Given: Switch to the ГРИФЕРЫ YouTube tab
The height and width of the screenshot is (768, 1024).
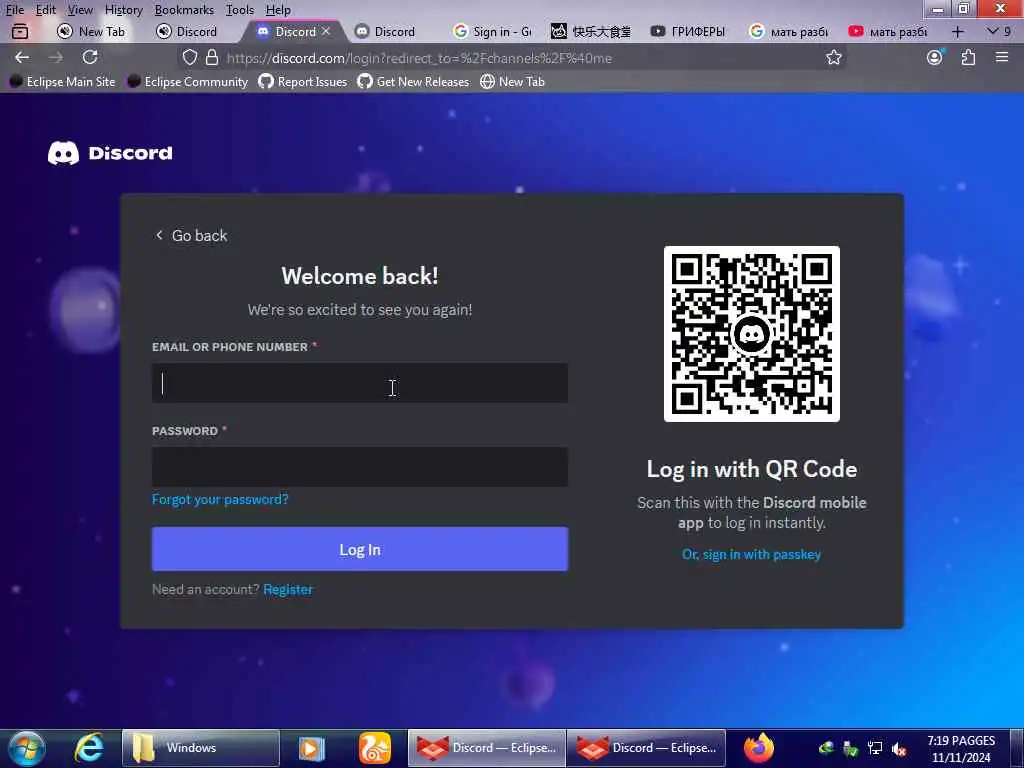Looking at the screenshot, I should pyautogui.click(x=690, y=31).
